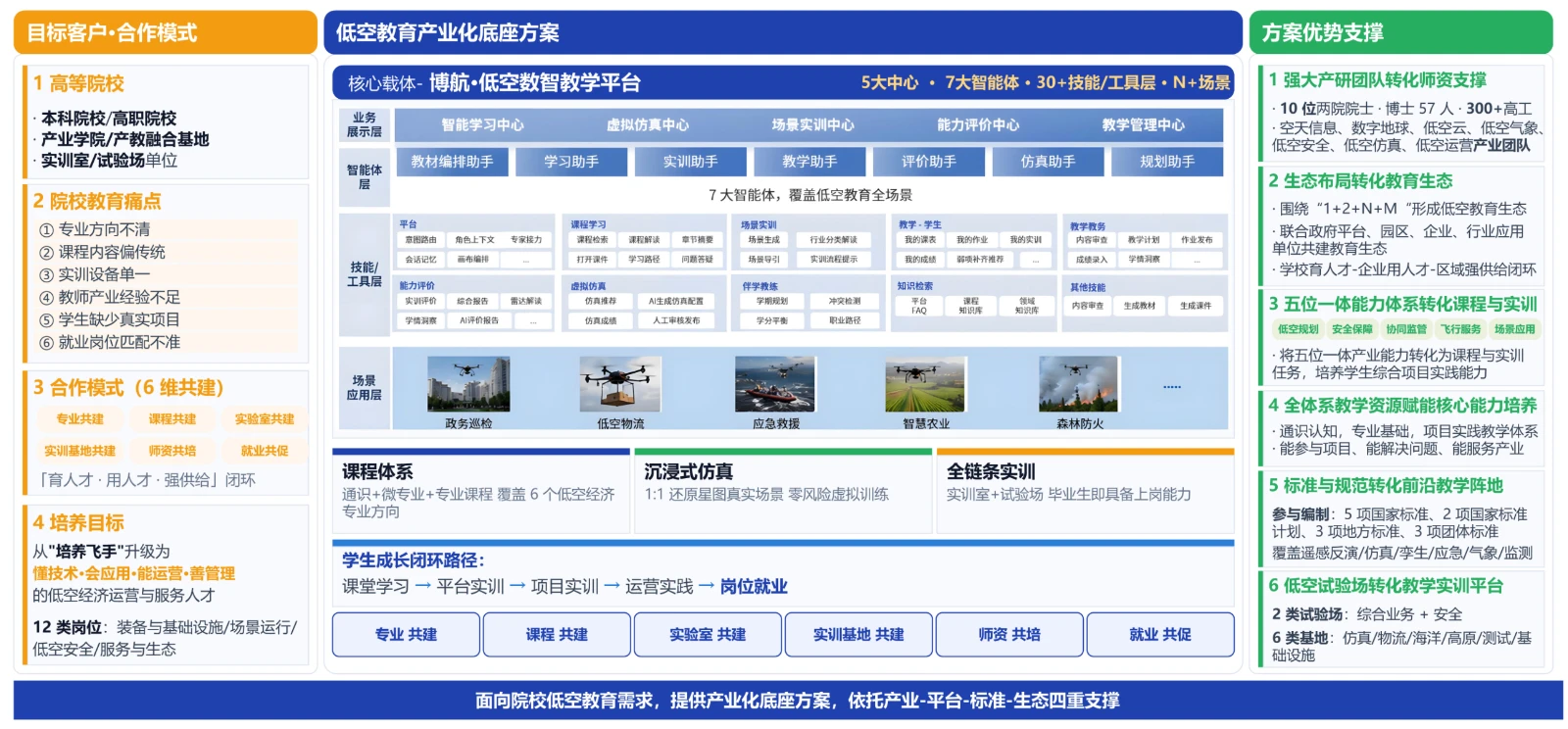Select the 师资 共培 bottom button
Screen dimensions: 1568x729
tap(1009, 635)
